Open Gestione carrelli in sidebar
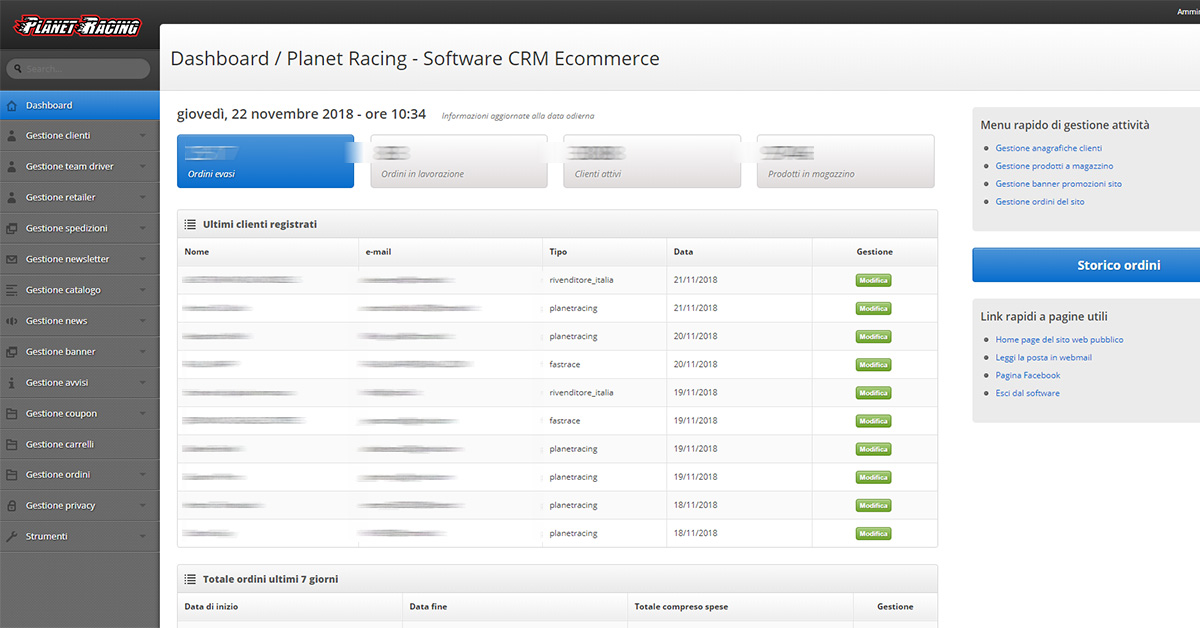1200x628 pixels. 80,444
